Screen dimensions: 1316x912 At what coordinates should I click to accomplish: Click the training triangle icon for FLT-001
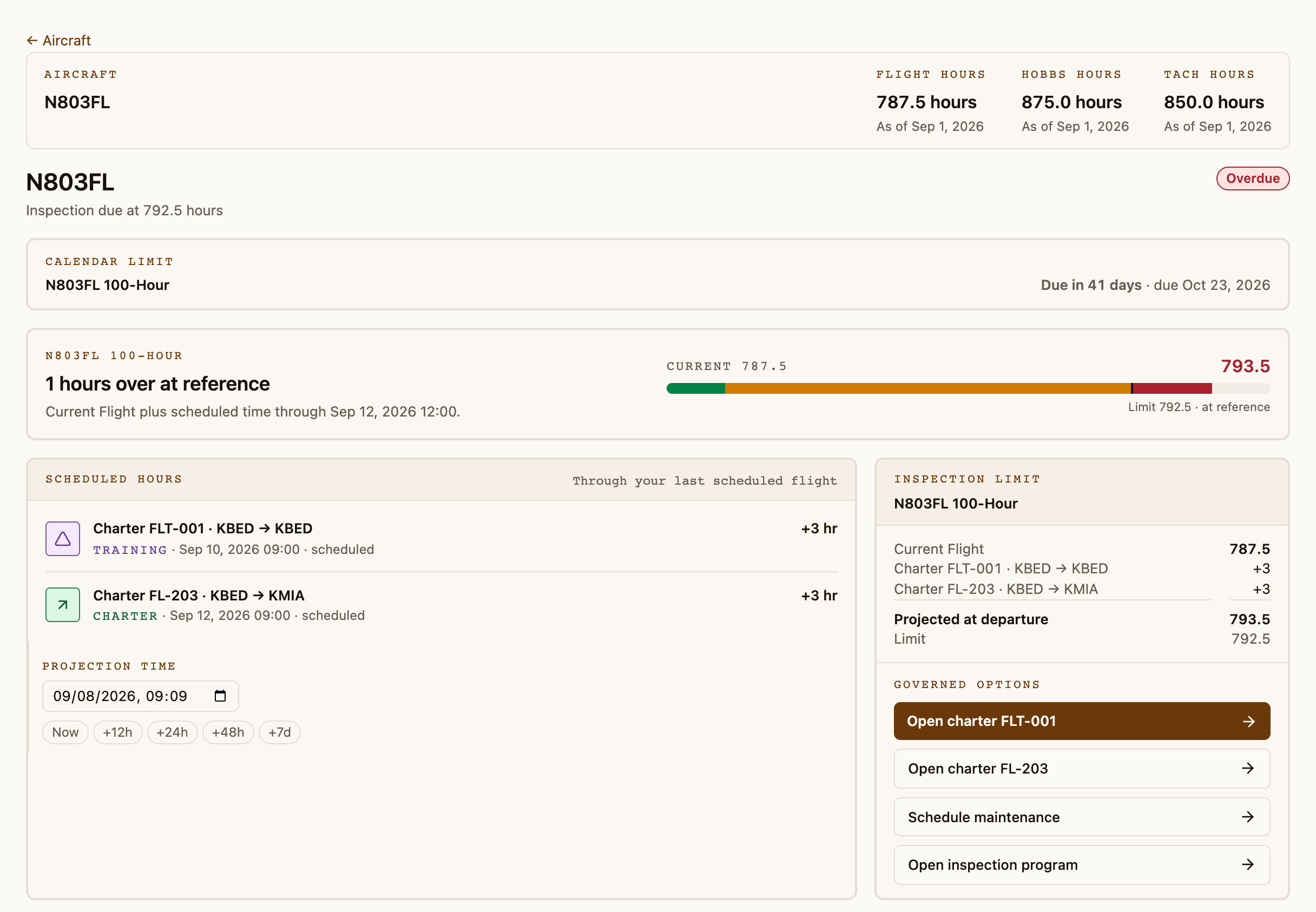(63, 538)
